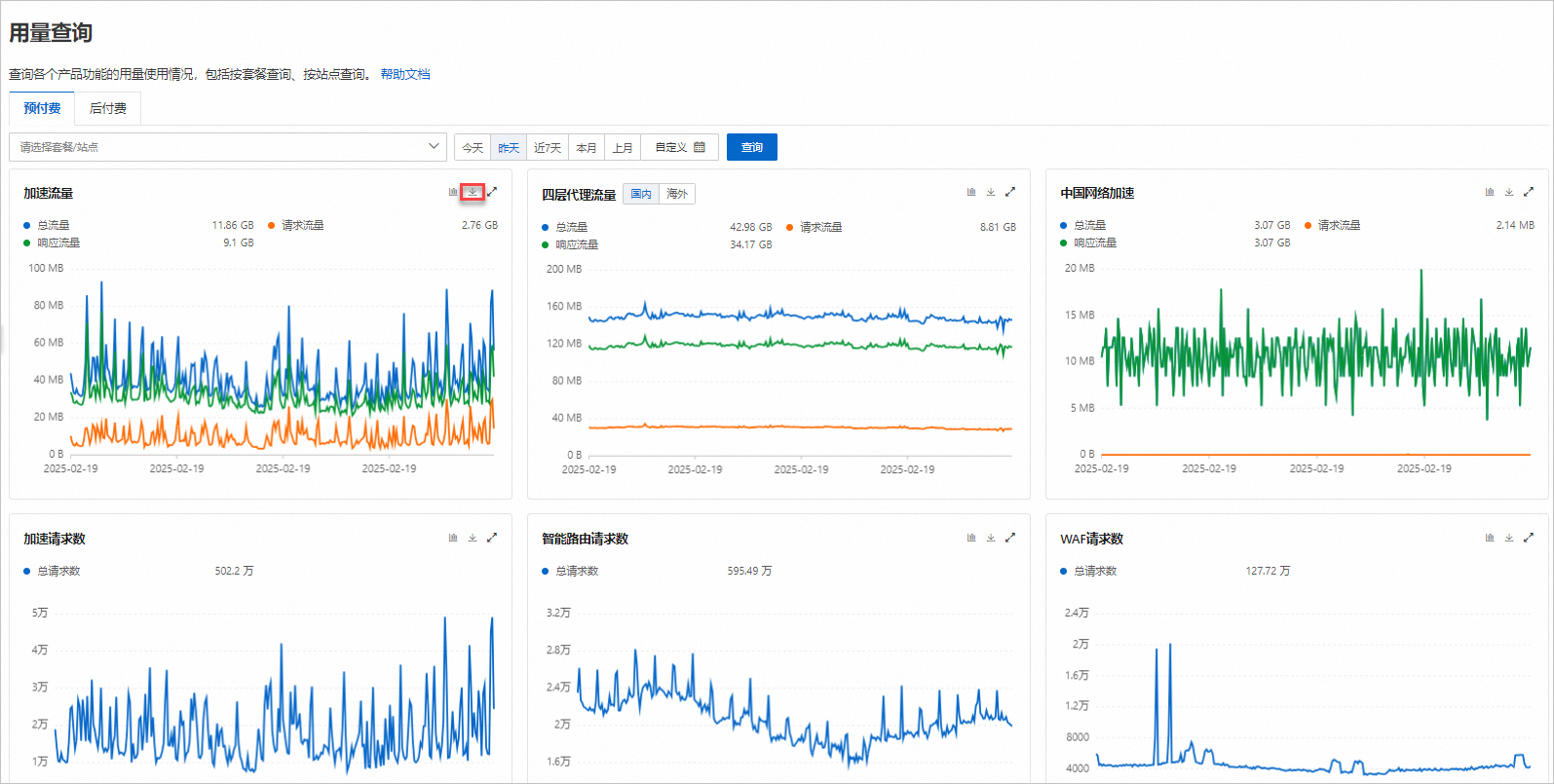Click the plan/site dropdown chevron arrow
The width and height of the screenshot is (1554, 784).
coord(434,146)
